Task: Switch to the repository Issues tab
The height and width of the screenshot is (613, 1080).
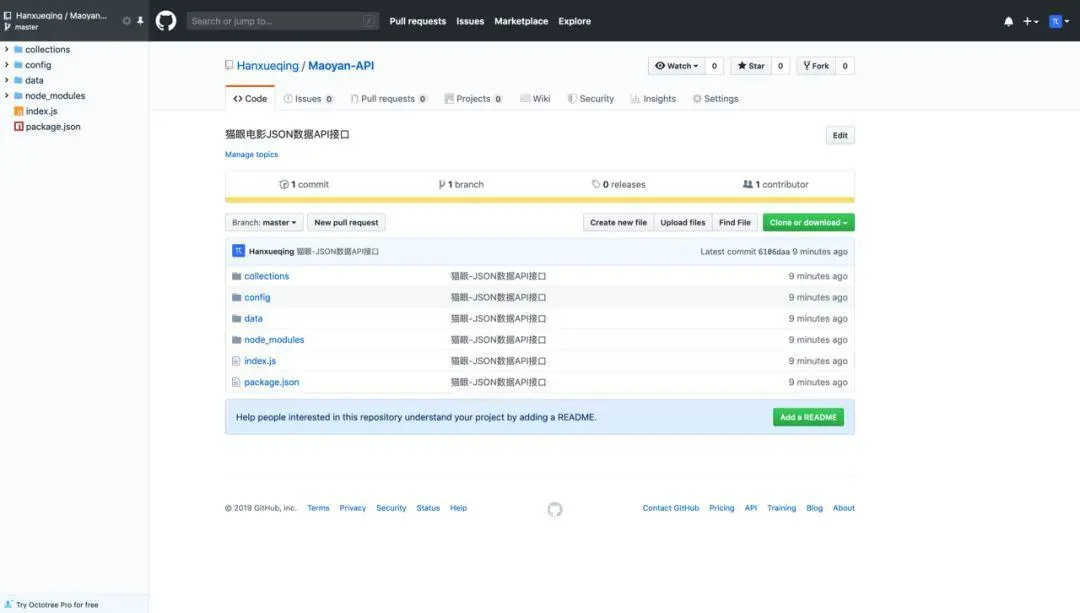Action: point(308,98)
